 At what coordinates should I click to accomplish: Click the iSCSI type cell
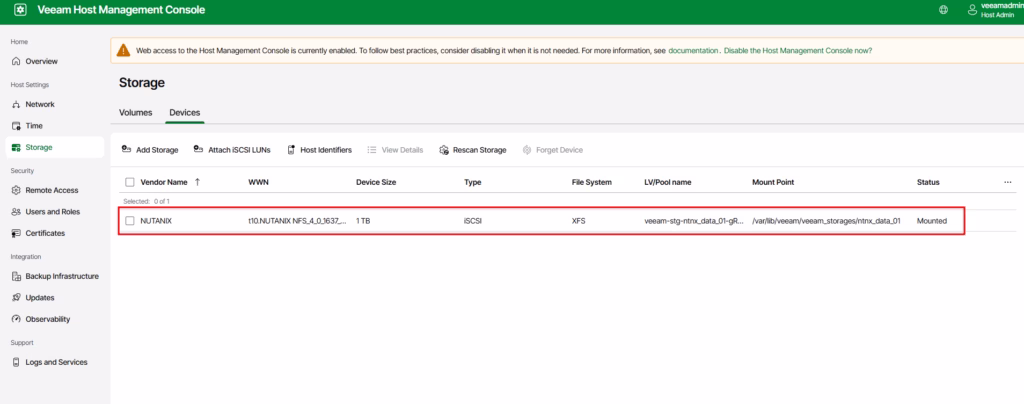(473, 221)
